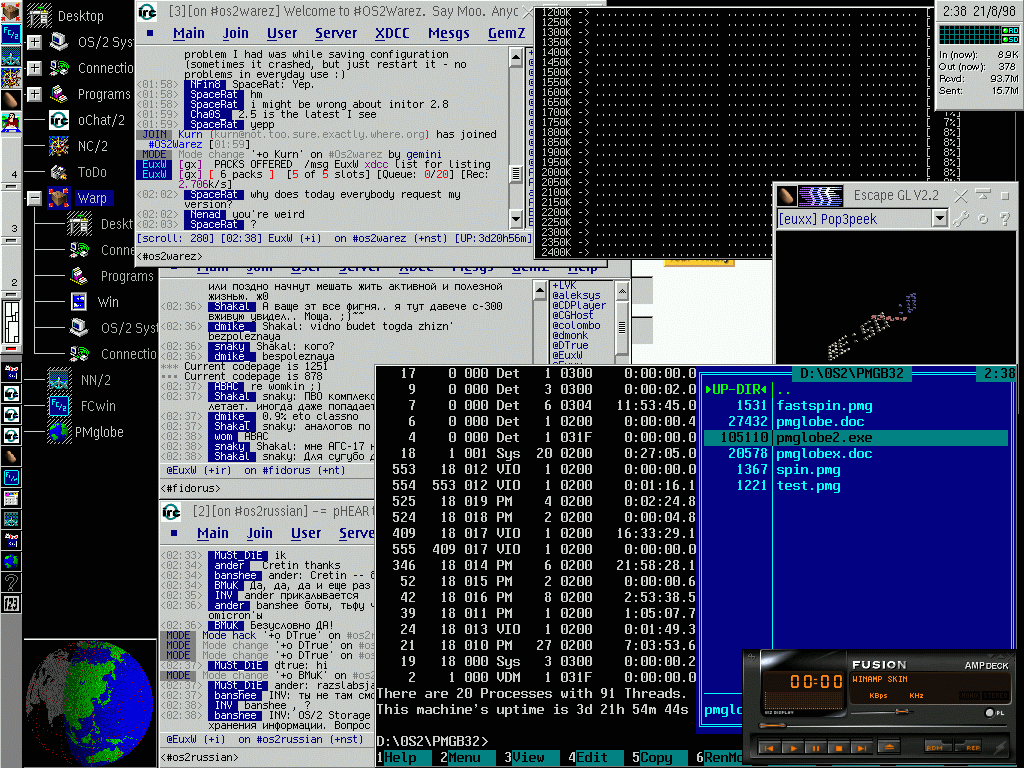Launch the NN/2 icon in the tree
1024x768 pixels.
click(x=59, y=379)
